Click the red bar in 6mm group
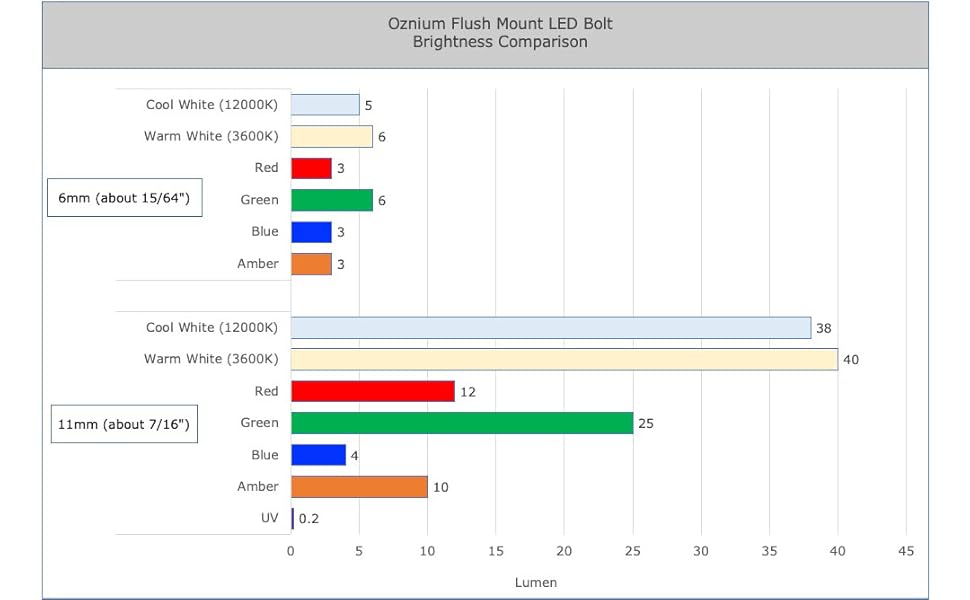 point(311,168)
